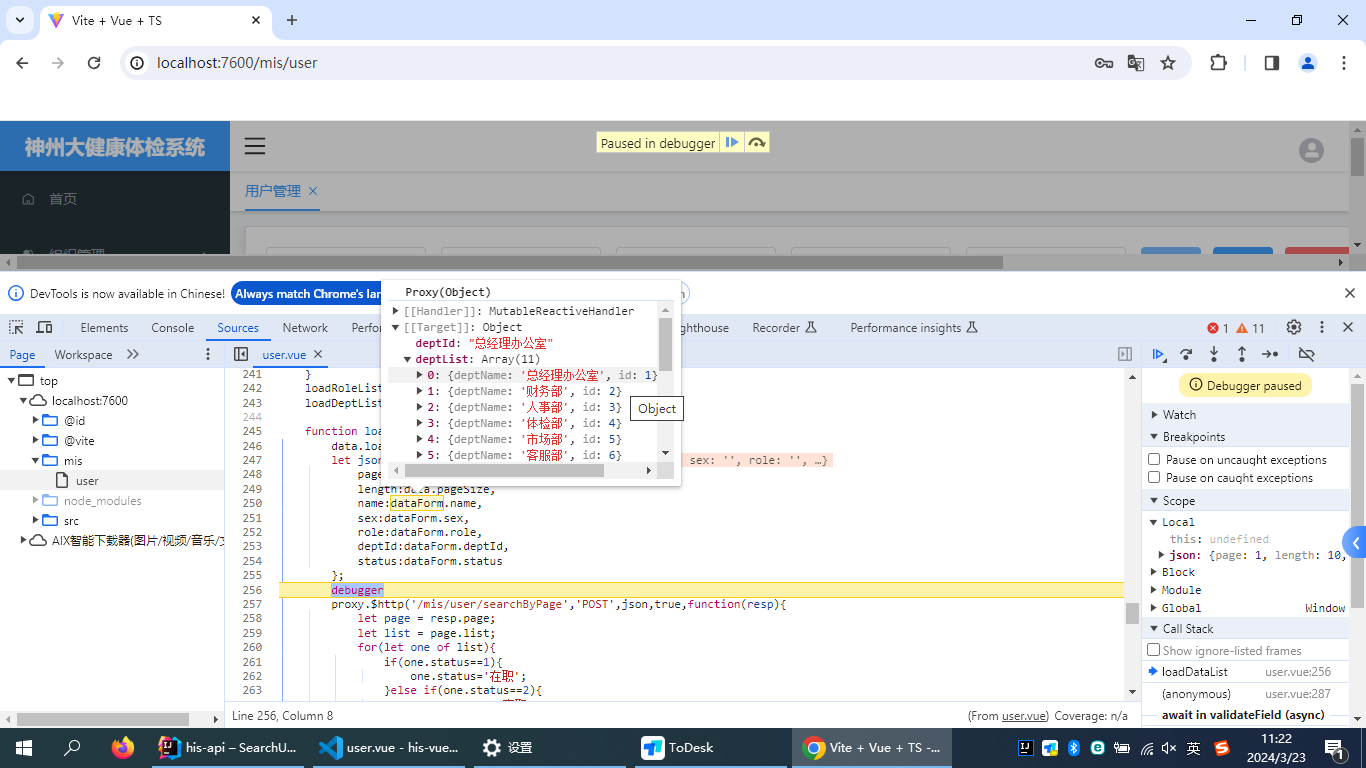This screenshot has height=768, width=1366.
Task: Deactivate breakpoints icon
Action: click(1306, 354)
